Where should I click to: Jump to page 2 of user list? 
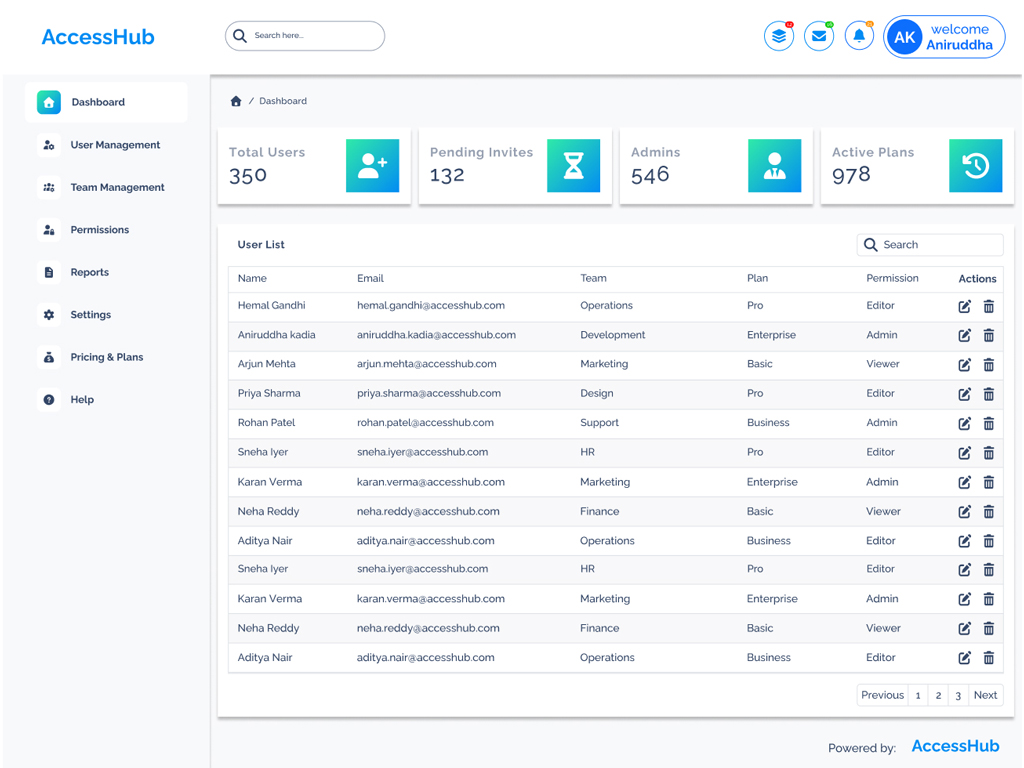(x=938, y=695)
